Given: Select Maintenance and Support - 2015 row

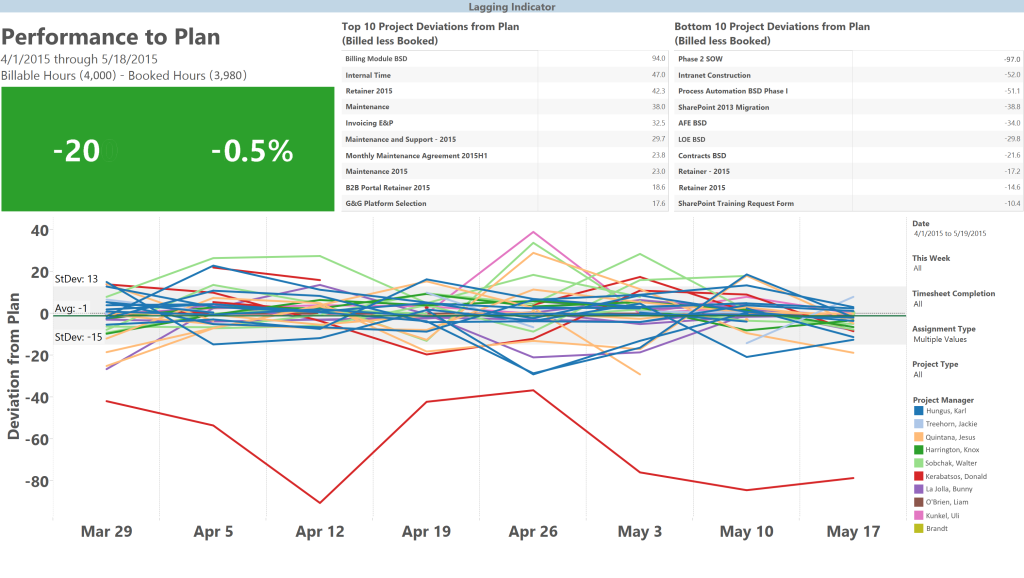Looking at the screenshot, I should tap(505, 139).
